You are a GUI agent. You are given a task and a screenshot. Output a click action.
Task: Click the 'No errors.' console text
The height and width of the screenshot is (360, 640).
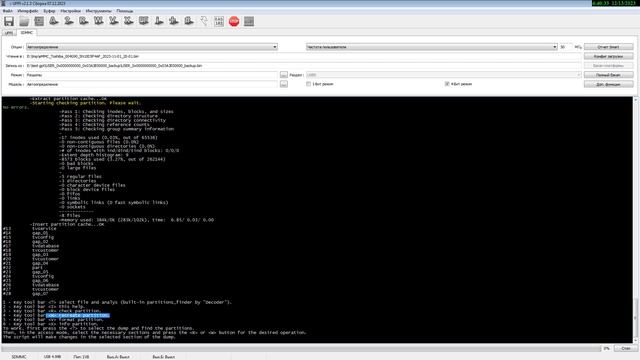(x=16, y=107)
